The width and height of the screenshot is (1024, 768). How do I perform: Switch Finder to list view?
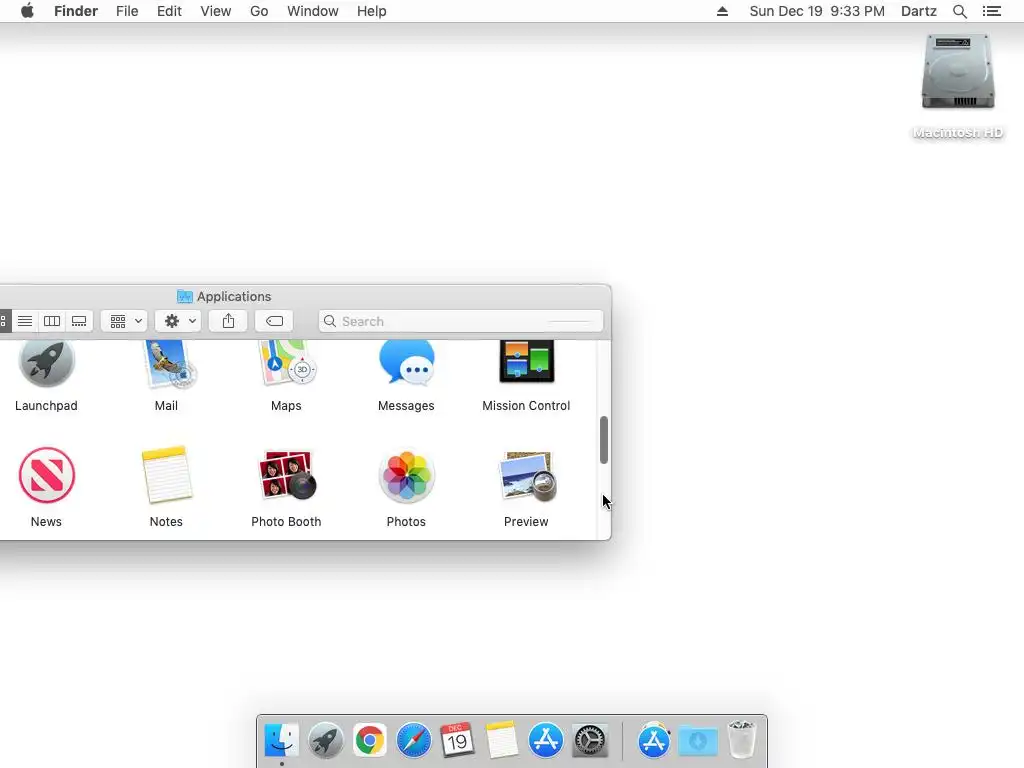pos(25,321)
